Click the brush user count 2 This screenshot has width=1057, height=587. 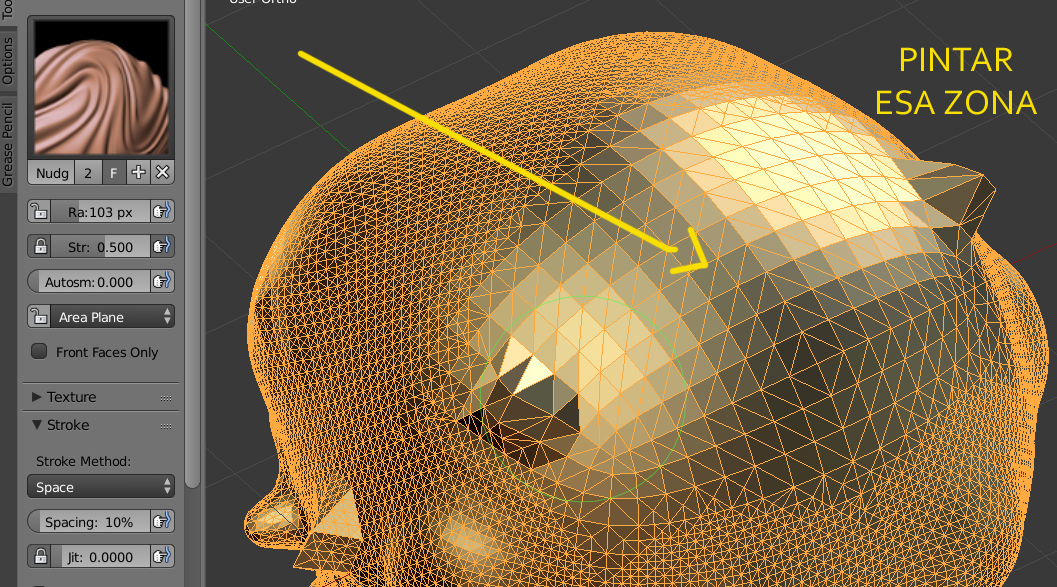pyautogui.click(x=88, y=173)
